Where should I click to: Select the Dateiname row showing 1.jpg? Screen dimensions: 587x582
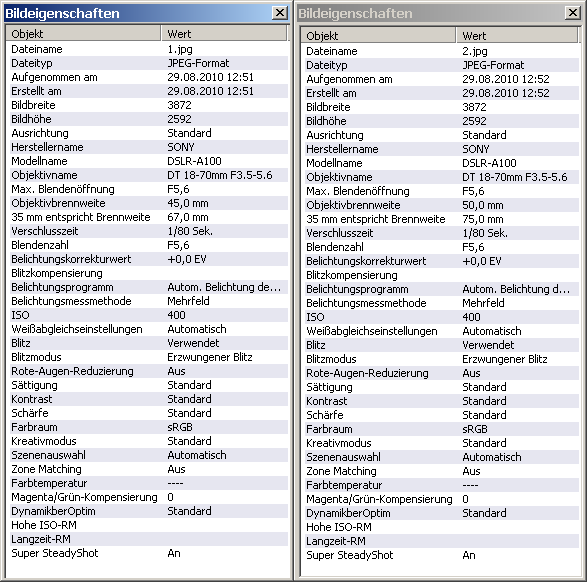[149, 49]
